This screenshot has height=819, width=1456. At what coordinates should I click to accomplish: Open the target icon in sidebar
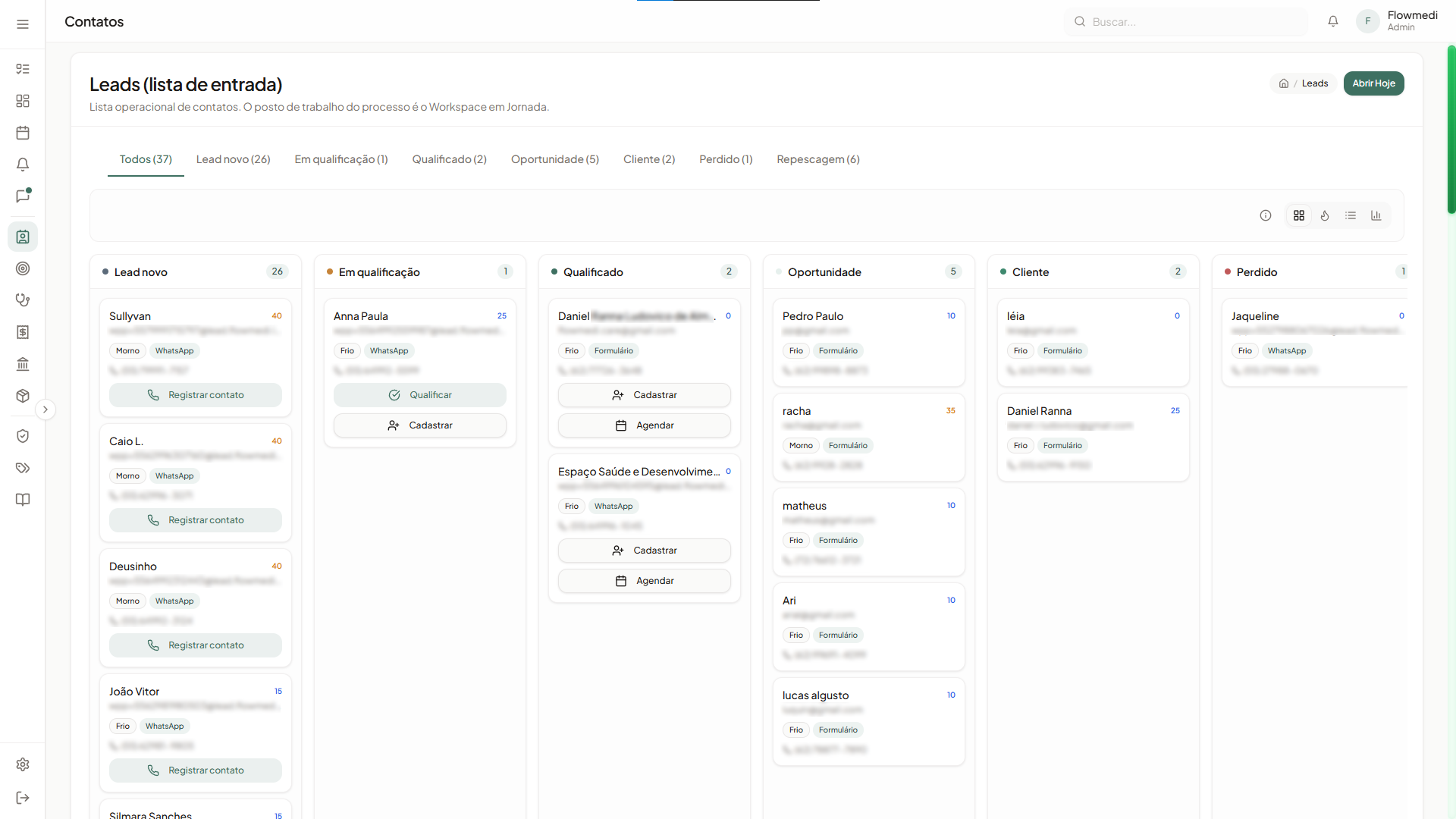point(23,268)
